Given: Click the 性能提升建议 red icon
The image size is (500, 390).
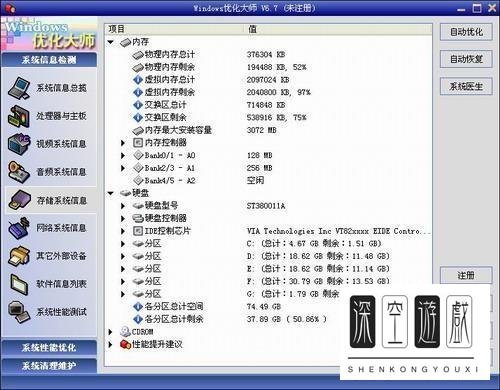Looking at the screenshot, I should coord(125,344).
